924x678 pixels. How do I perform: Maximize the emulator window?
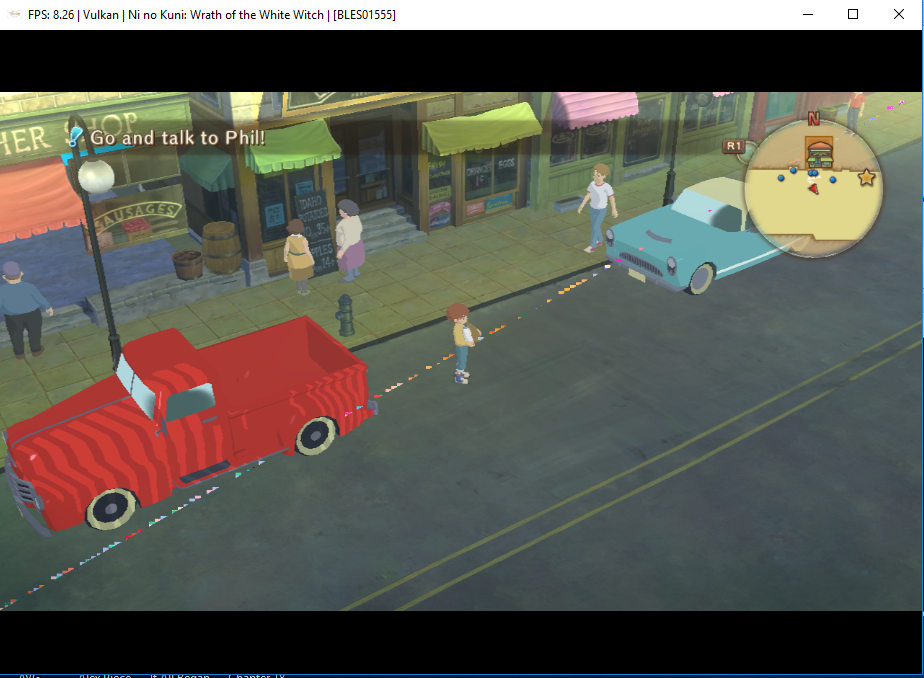tap(853, 14)
